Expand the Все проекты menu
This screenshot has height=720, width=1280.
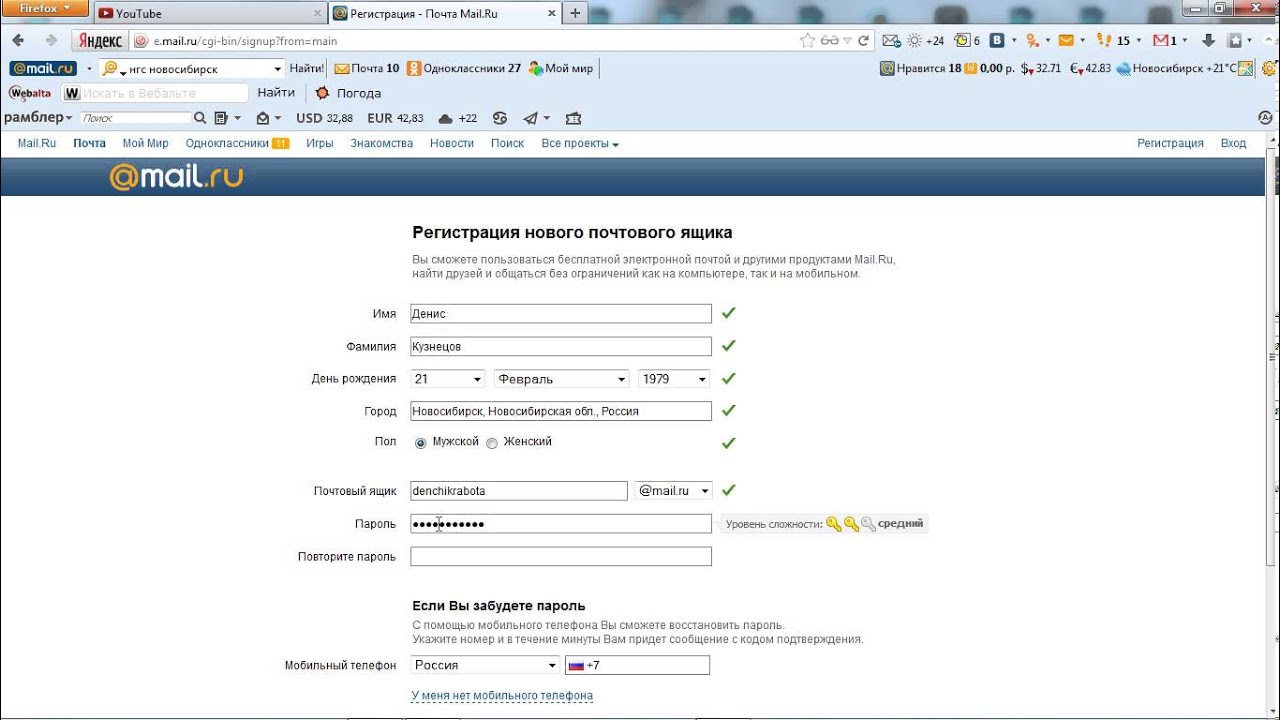580,144
